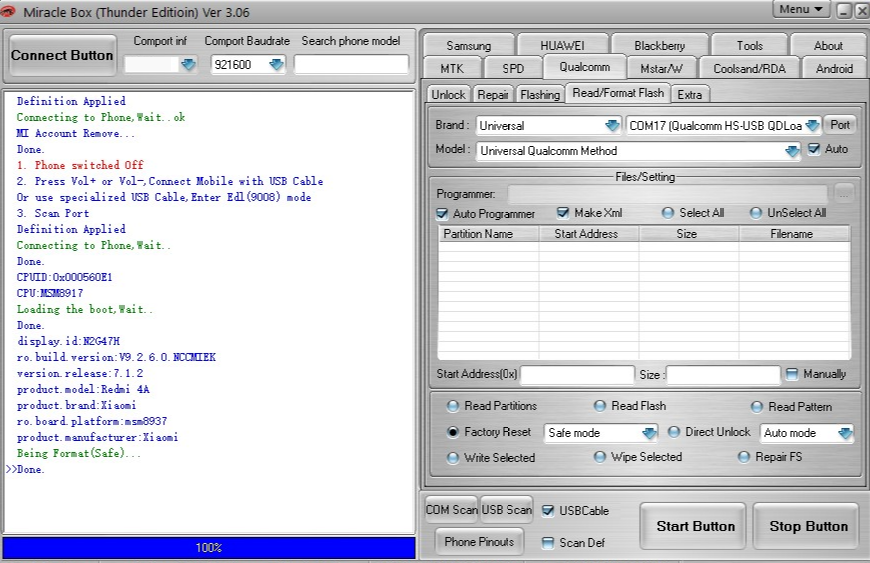Switch to the Mstar/W tab
The width and height of the screenshot is (870, 563).
[x=661, y=69]
